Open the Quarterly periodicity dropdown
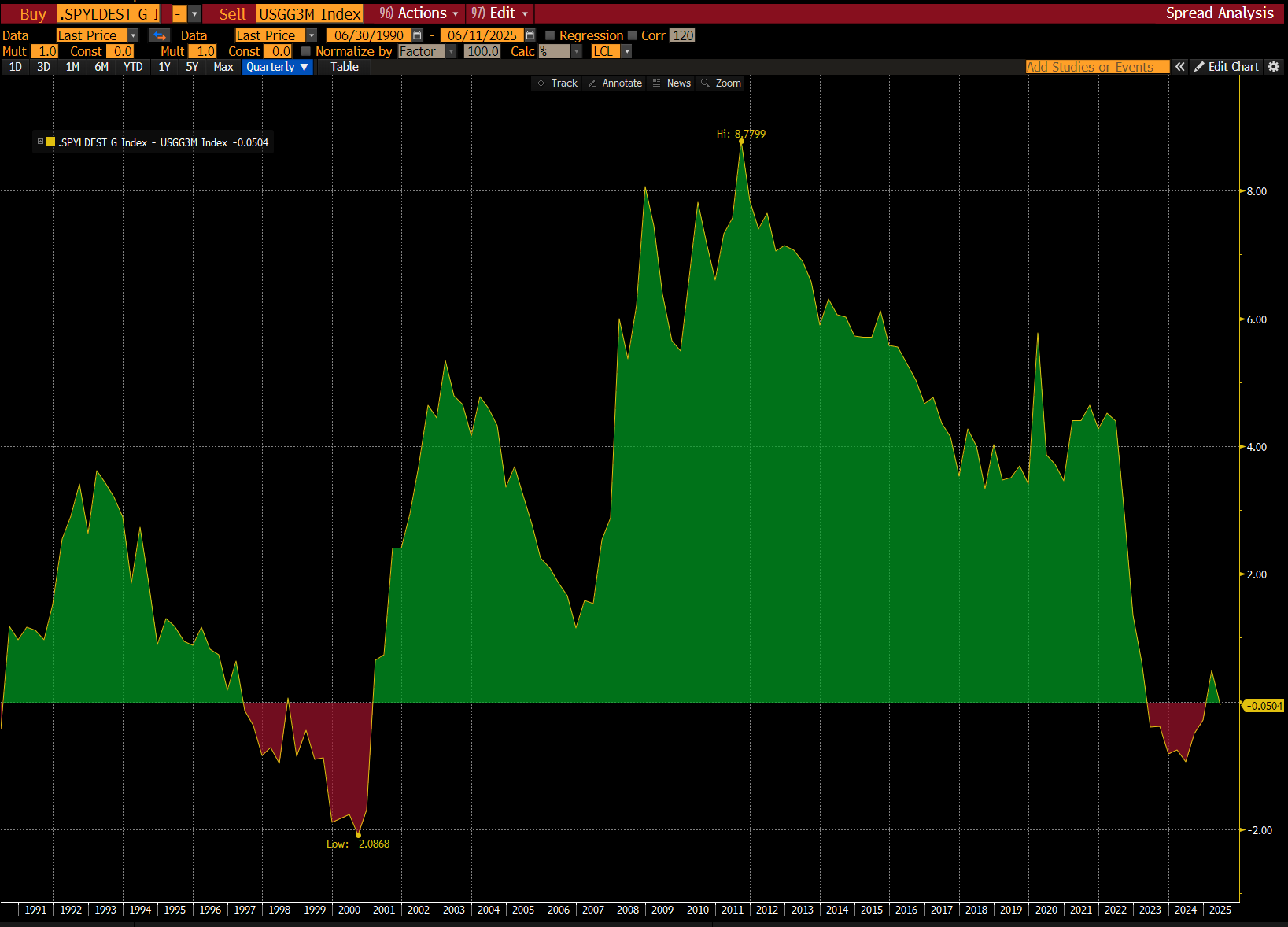This screenshot has height=927, width=1288. (x=277, y=67)
